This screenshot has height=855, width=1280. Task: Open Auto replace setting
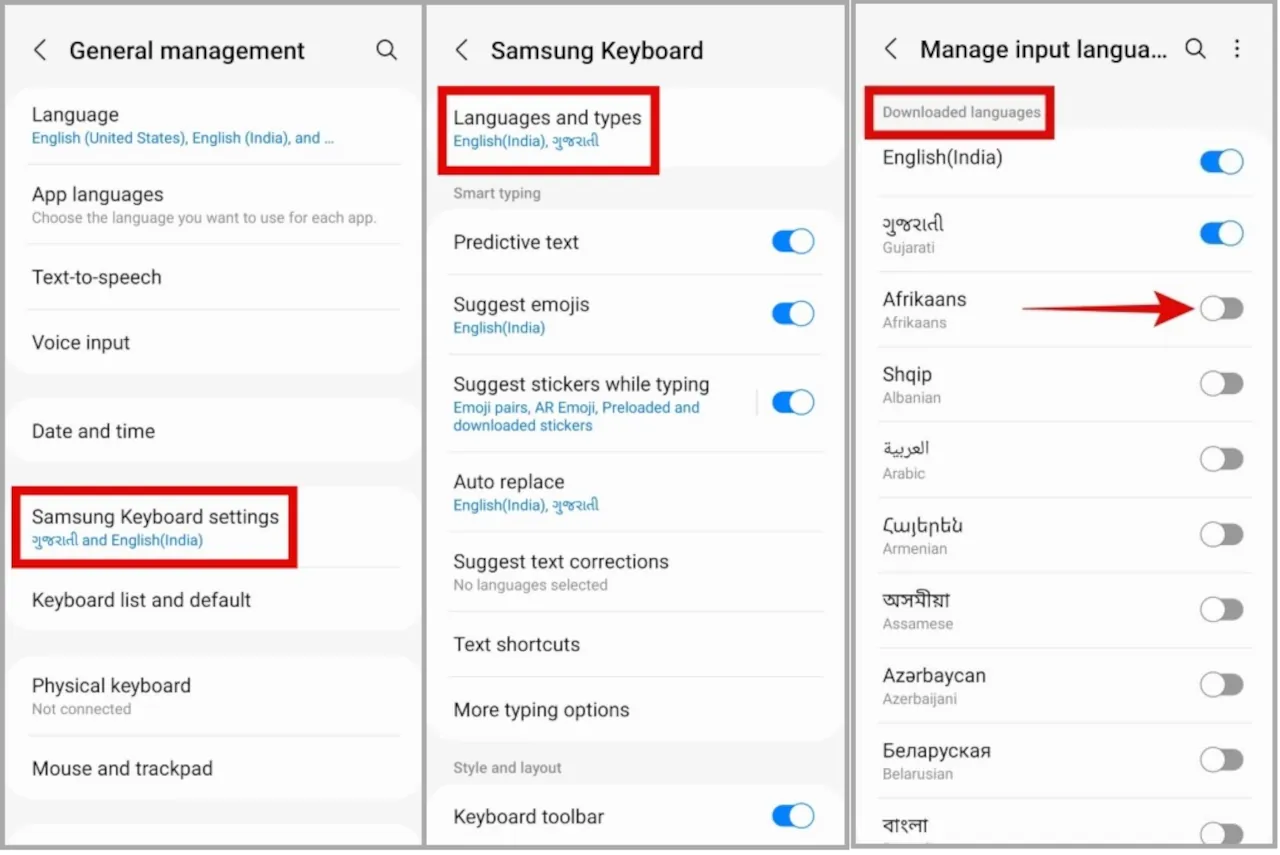point(636,492)
